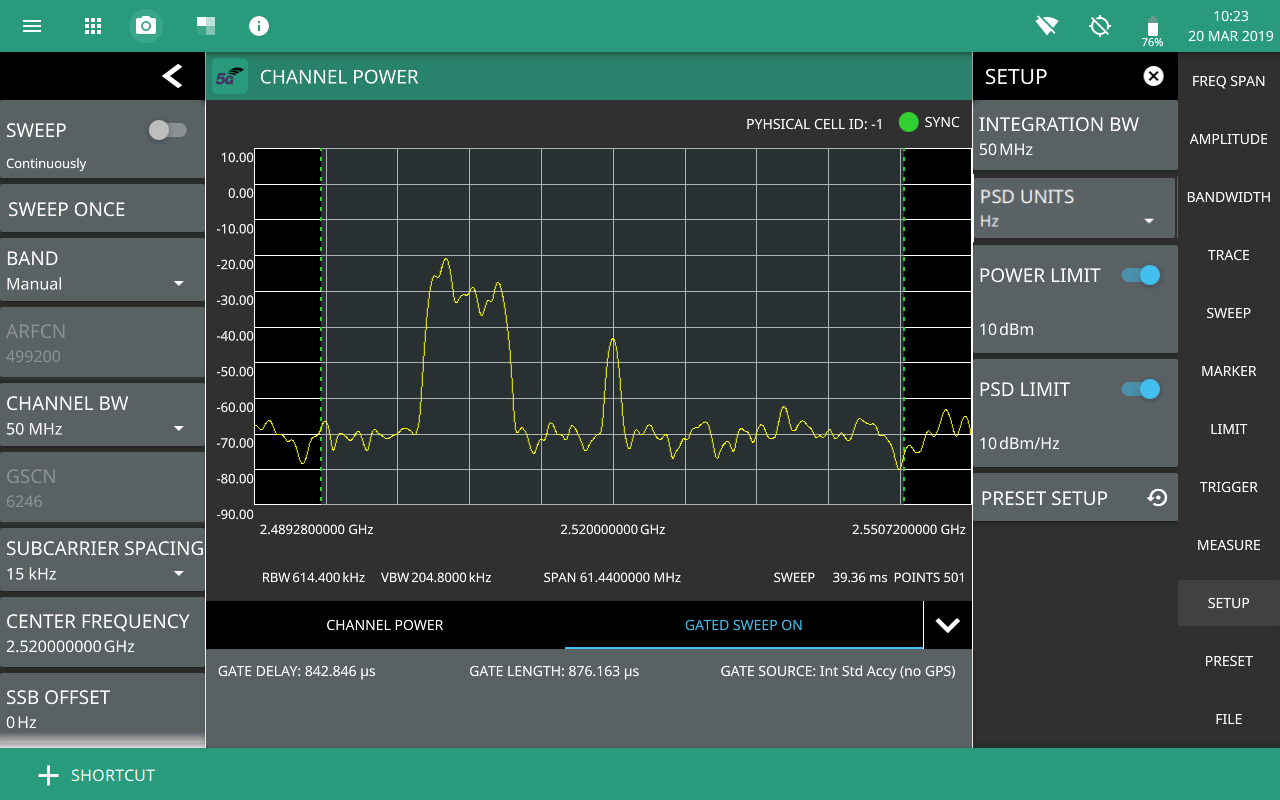Take a screenshot with camera icon
This screenshot has height=800, width=1280.
coord(146,26)
